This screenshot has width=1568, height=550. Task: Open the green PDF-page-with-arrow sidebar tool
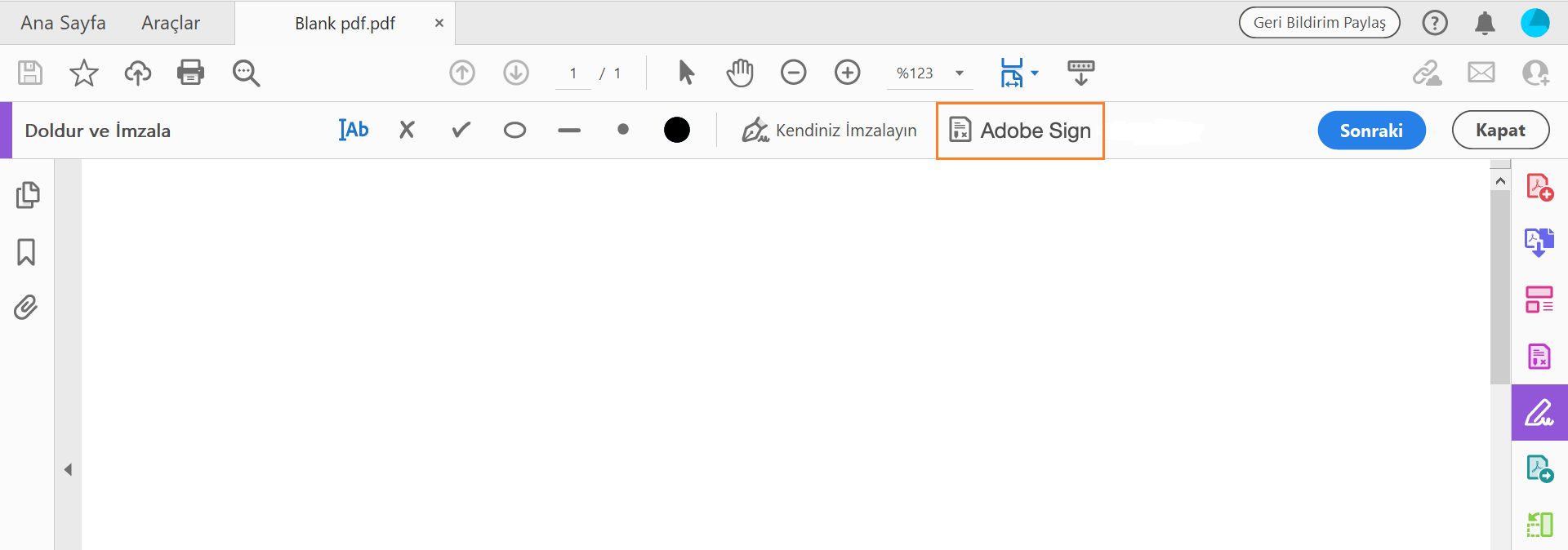pyautogui.click(x=1539, y=468)
